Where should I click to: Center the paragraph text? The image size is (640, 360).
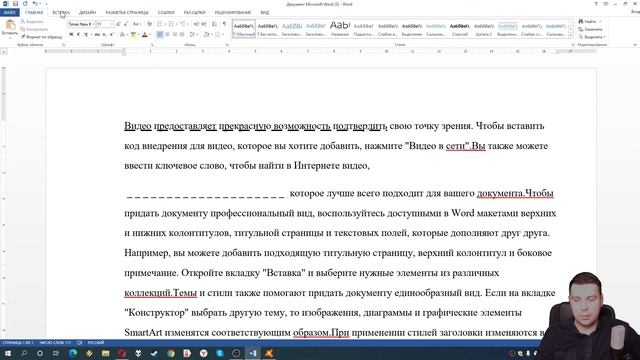coord(167,35)
